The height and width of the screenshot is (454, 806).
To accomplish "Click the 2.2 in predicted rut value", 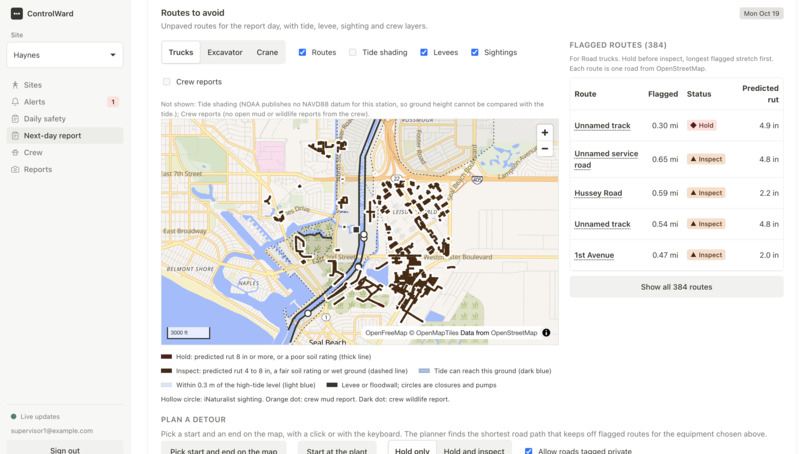I will tap(768, 193).
